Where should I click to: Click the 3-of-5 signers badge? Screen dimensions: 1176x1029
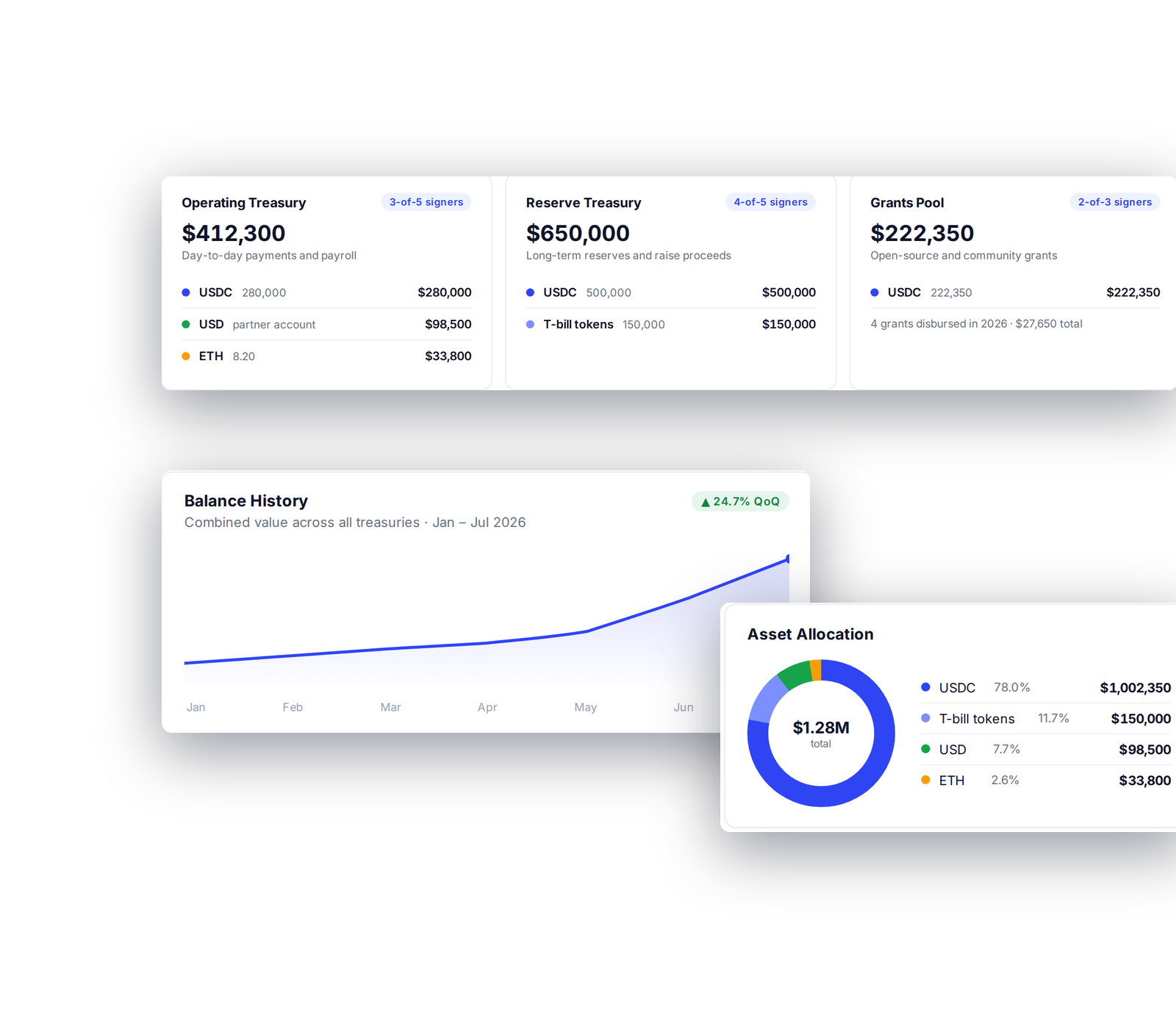(426, 202)
